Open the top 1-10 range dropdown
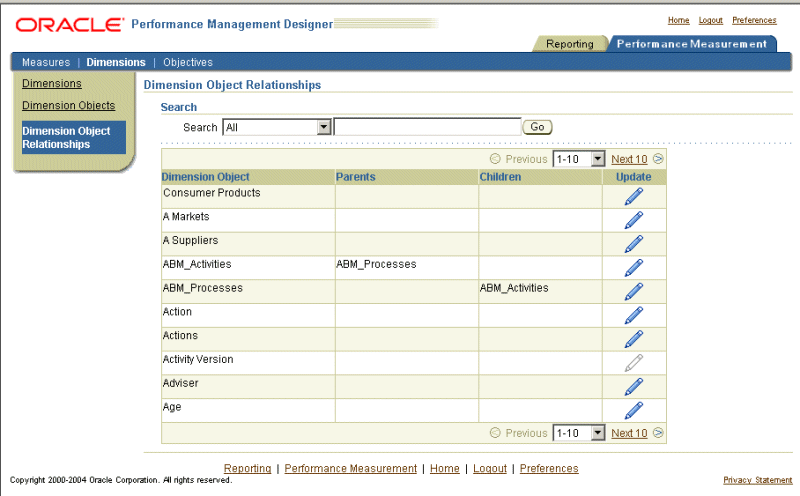Viewport: 800px width, 496px height. tap(579, 159)
